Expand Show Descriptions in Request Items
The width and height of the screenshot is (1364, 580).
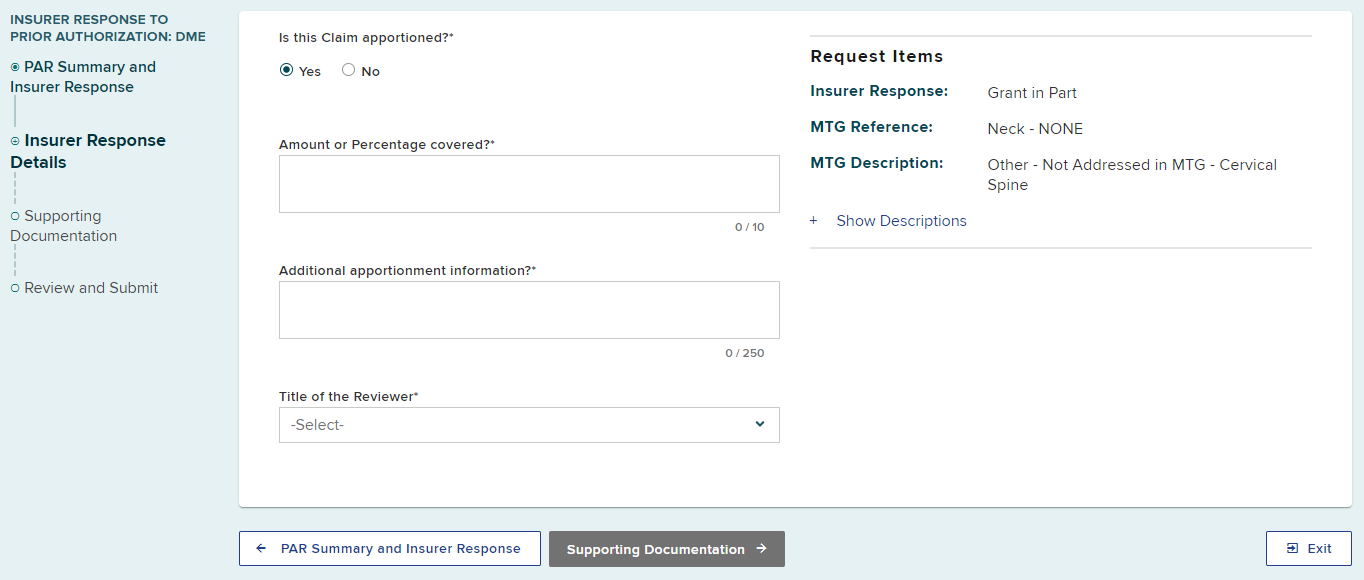(x=901, y=220)
